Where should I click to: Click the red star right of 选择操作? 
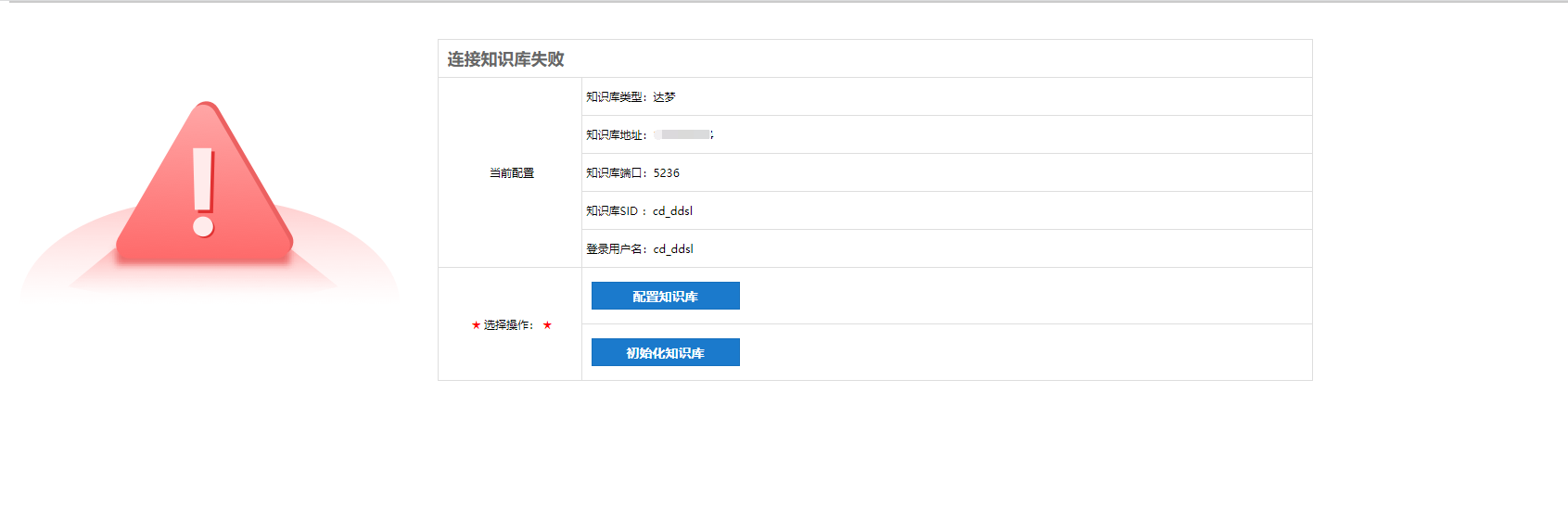(547, 325)
